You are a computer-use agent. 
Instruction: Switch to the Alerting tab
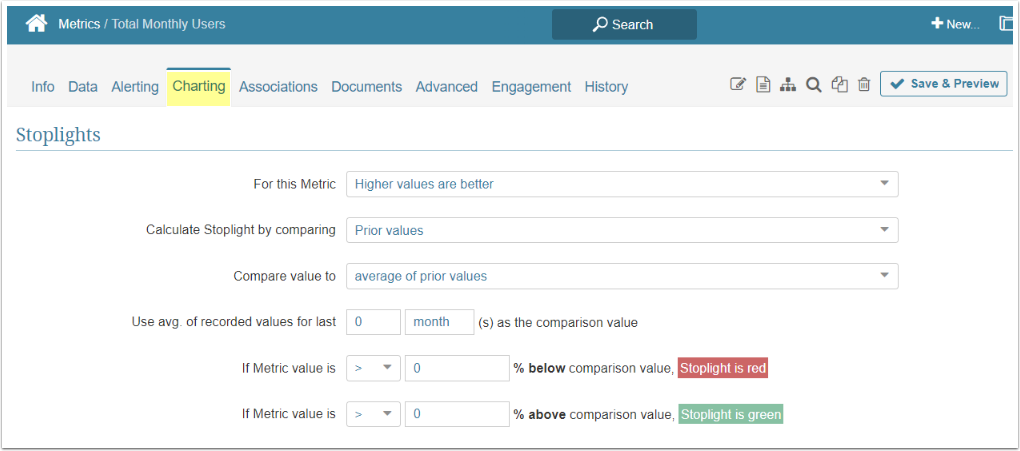point(135,87)
